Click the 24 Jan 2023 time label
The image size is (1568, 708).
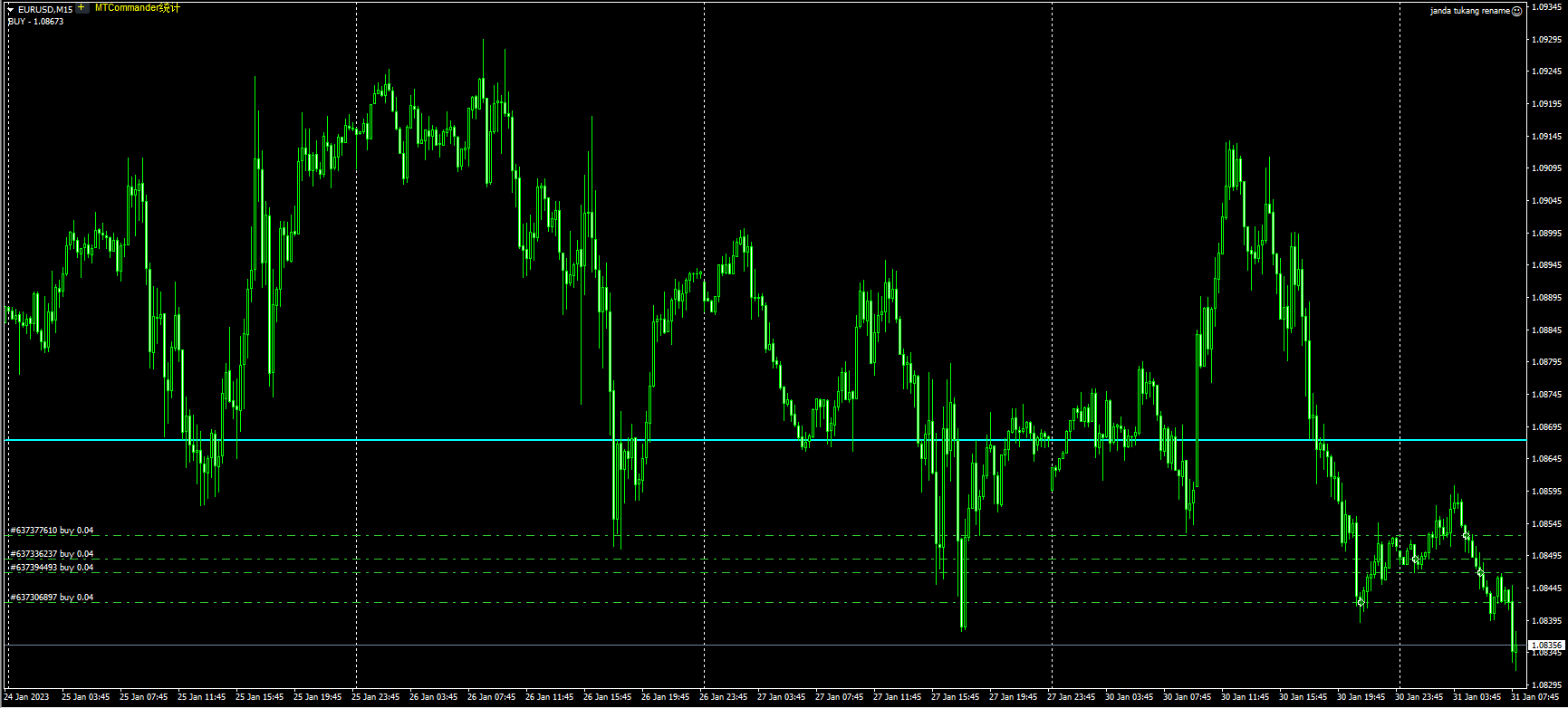click(x=27, y=698)
